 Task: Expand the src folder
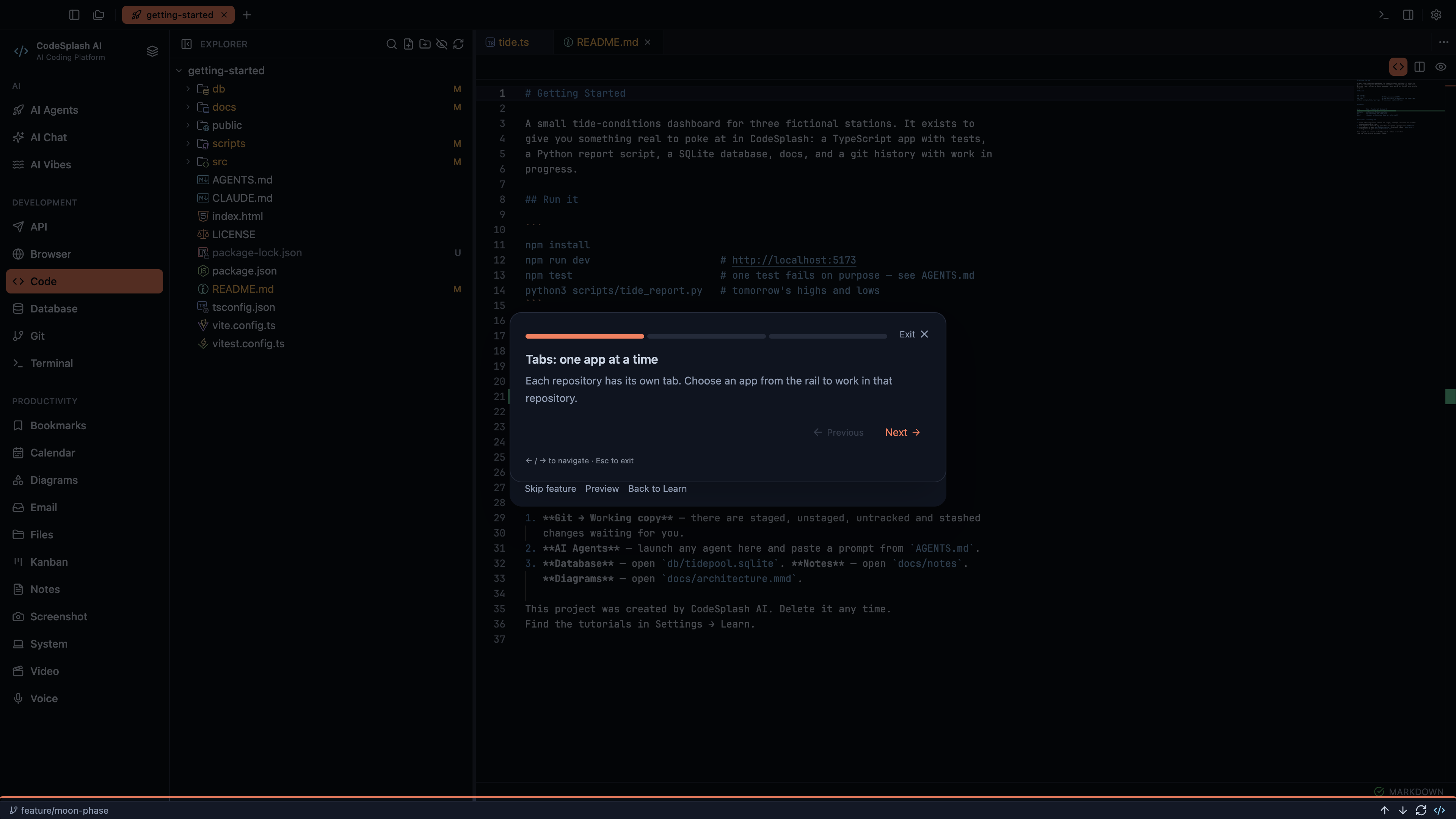(188, 162)
